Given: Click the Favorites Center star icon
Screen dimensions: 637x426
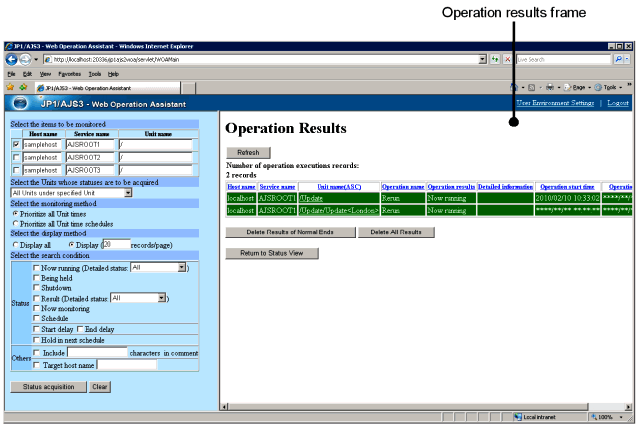Looking at the screenshot, I should 10,88.
